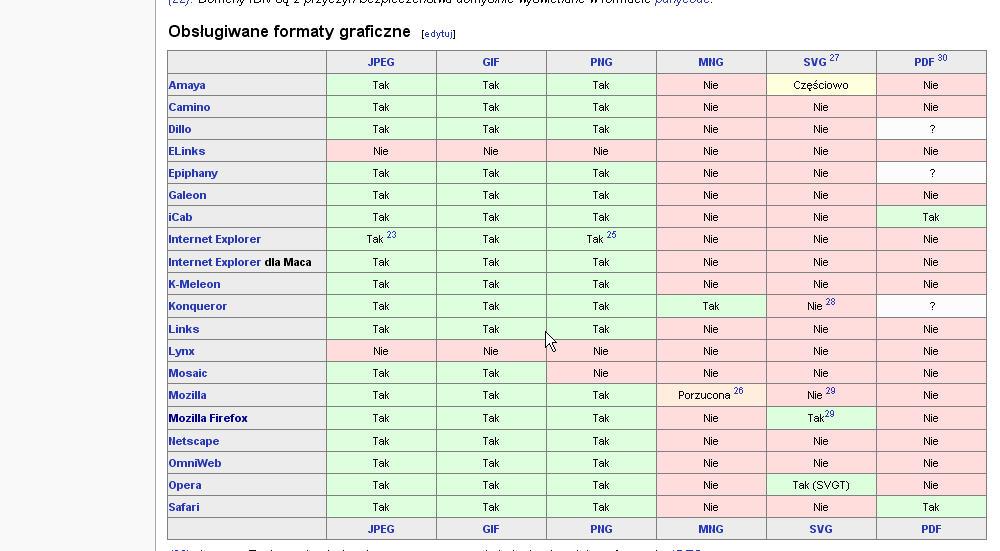The image size is (1000, 551).
Task: Select the question mark PDF cell for Dillo
Action: point(931,129)
